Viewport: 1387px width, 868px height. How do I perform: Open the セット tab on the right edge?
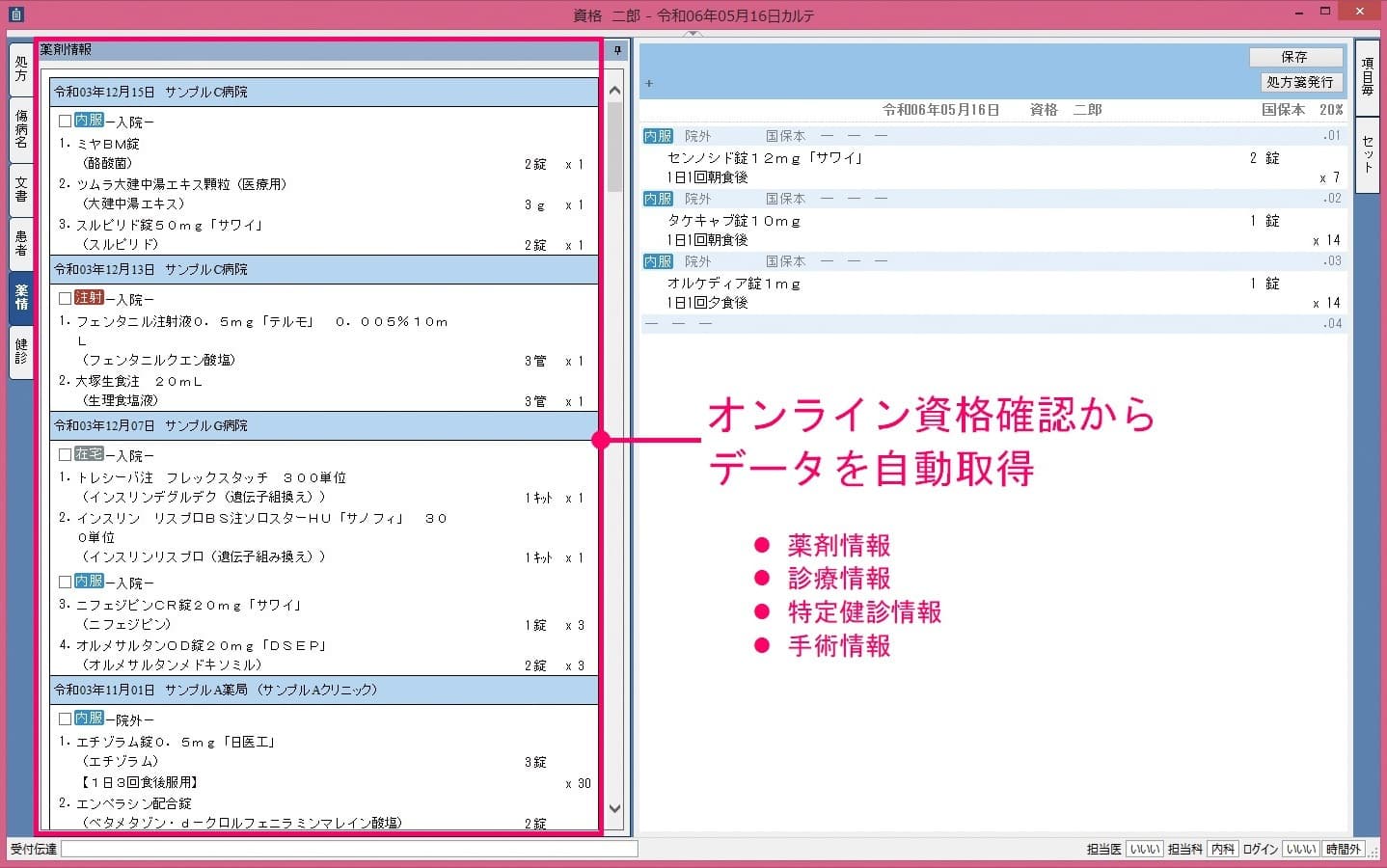1368,154
